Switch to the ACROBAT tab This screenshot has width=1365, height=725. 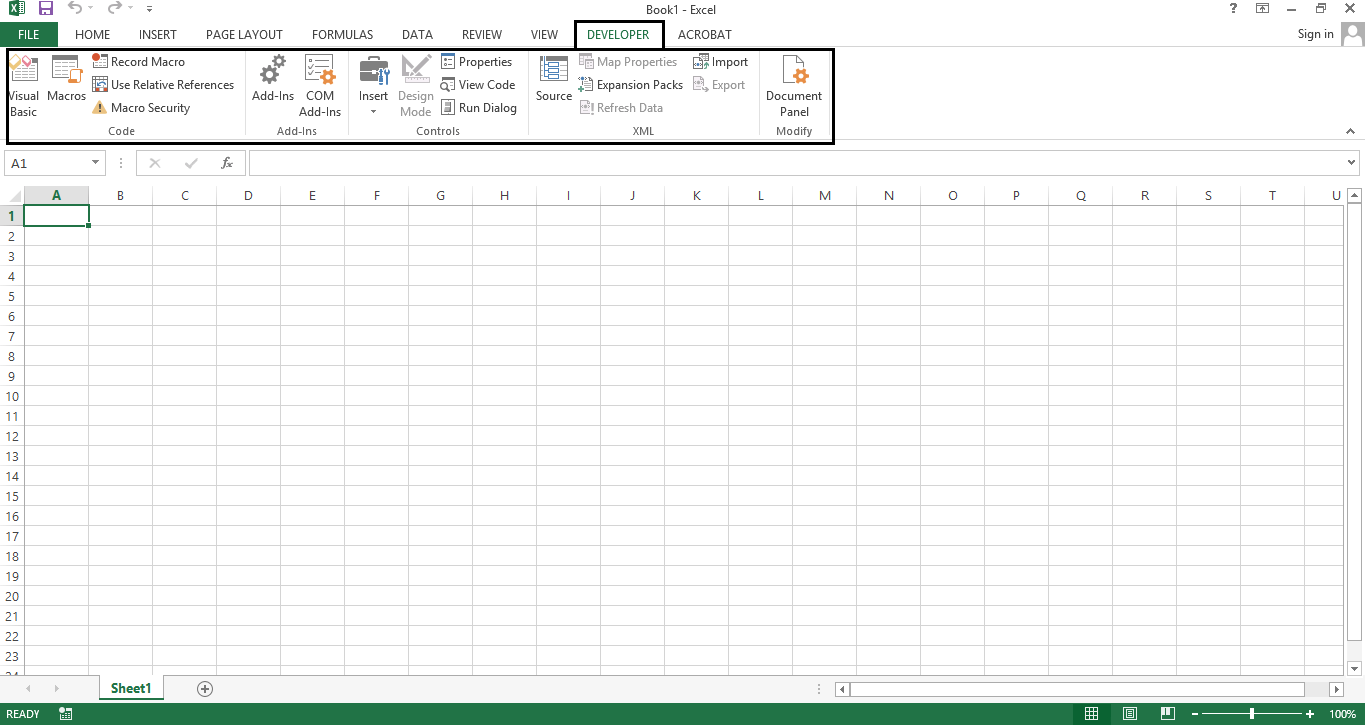coord(704,34)
